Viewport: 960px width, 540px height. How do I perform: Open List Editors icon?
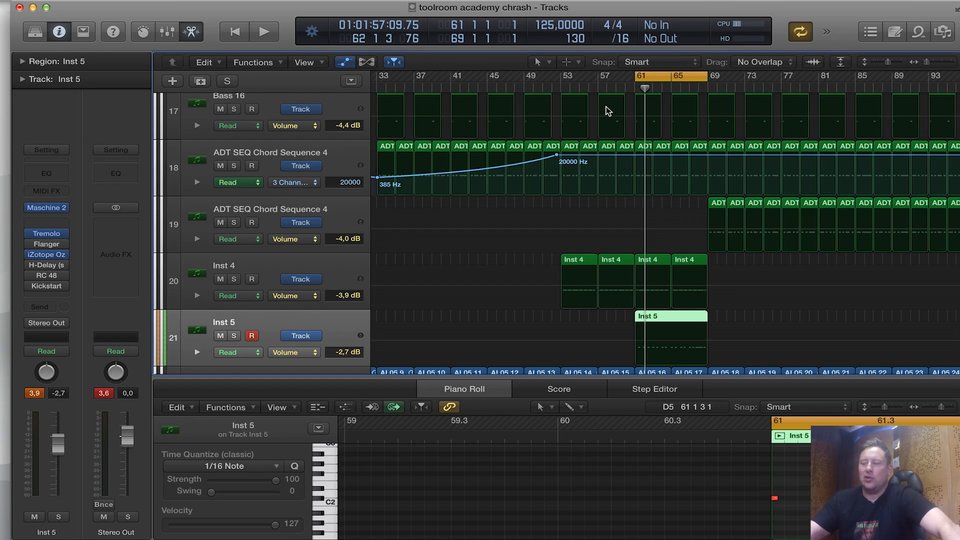870,32
